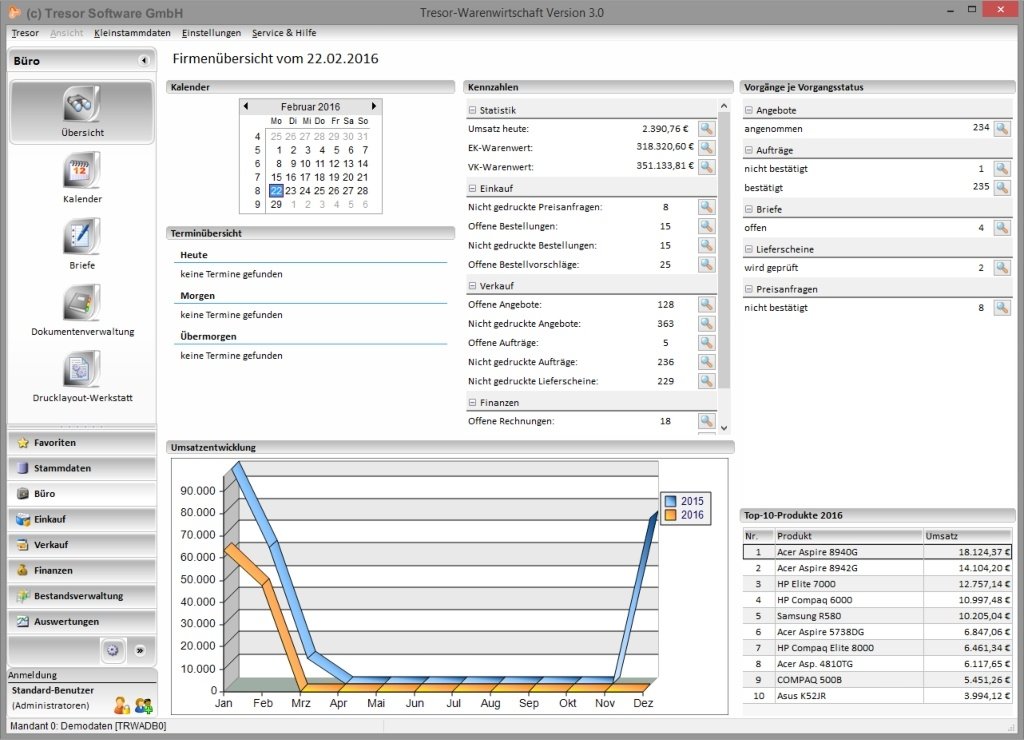Click the sidebar configuration gear button

(x=113, y=650)
